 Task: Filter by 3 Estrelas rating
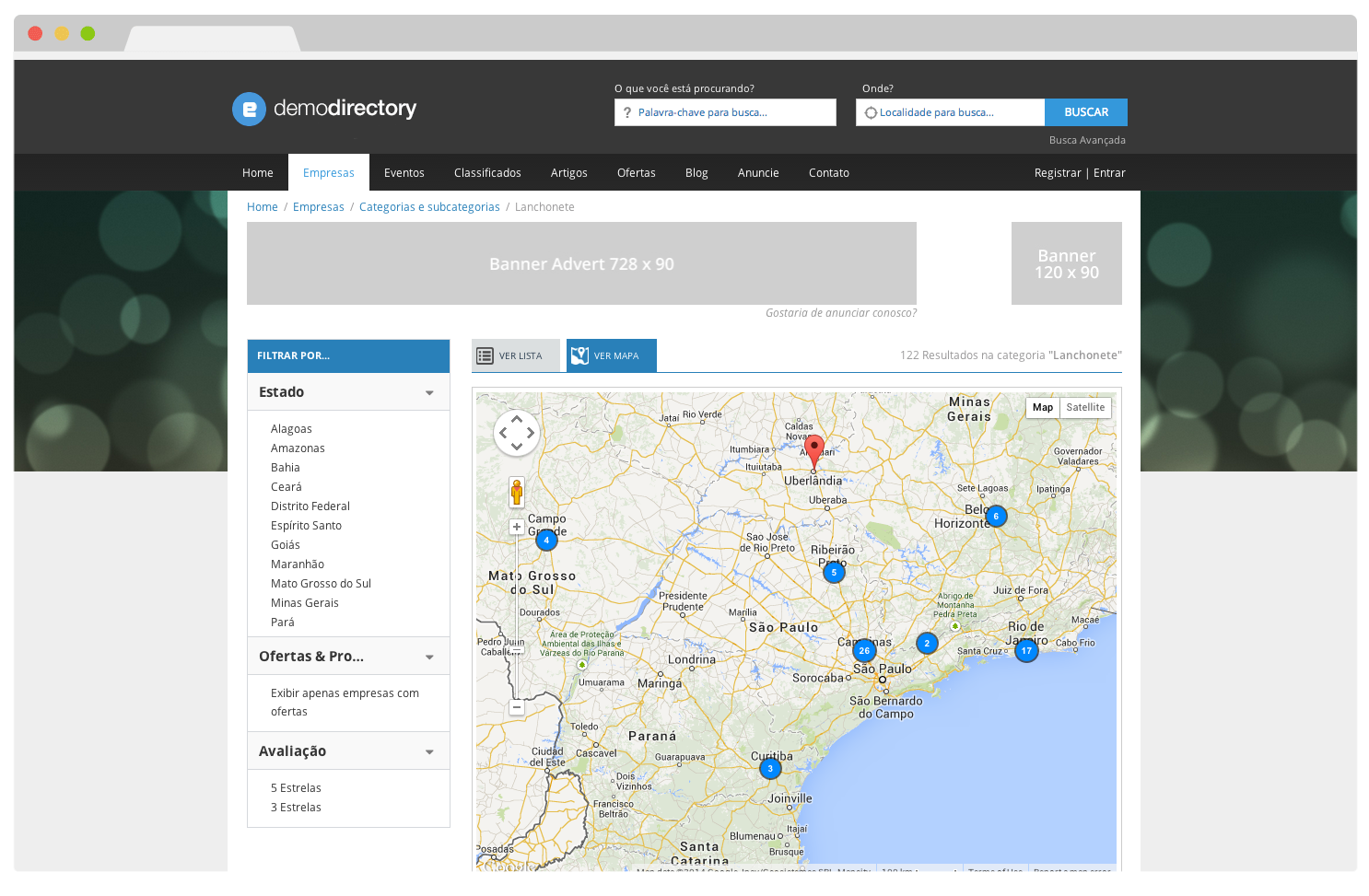coord(296,808)
